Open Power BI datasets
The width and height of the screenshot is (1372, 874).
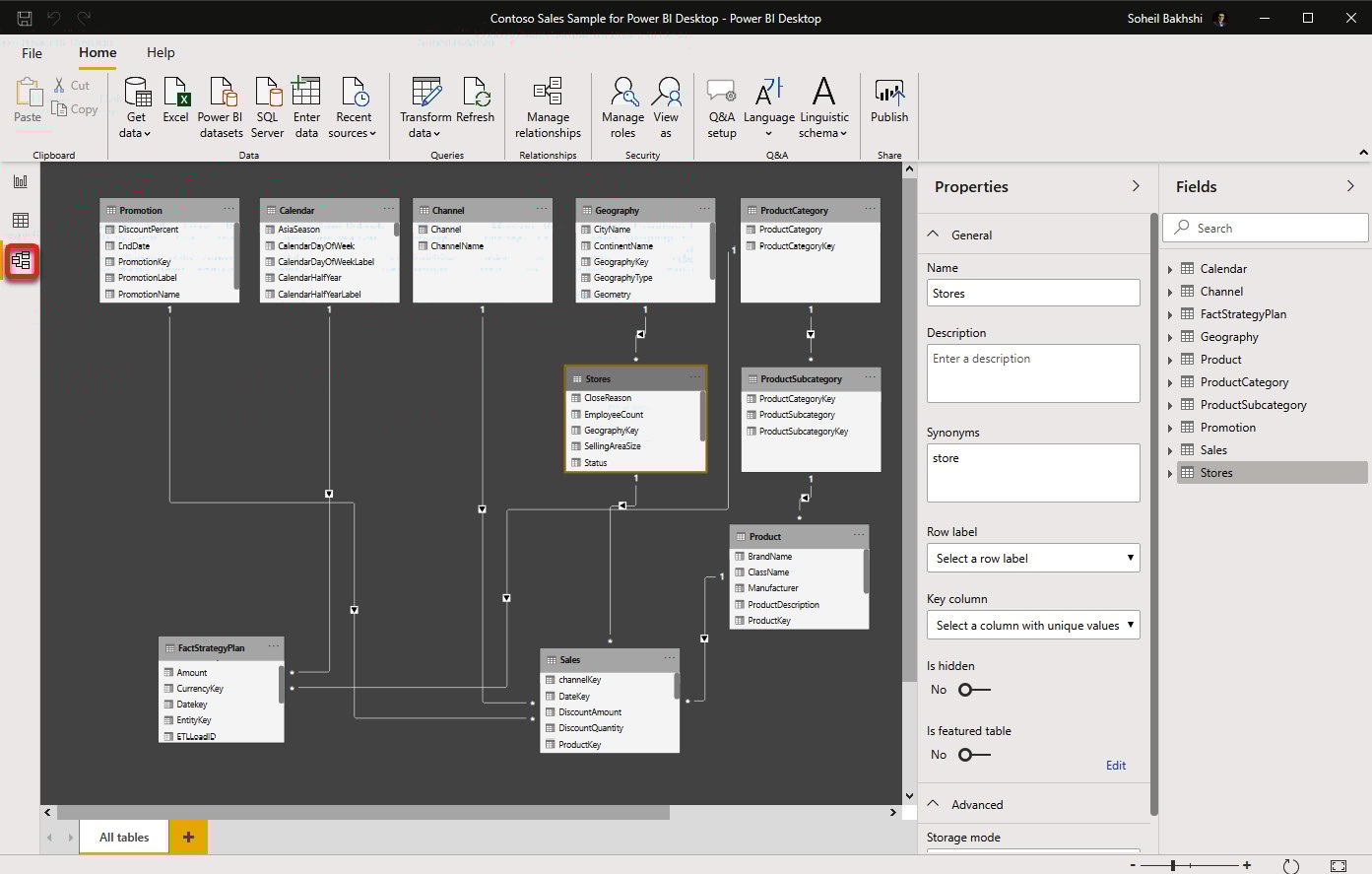coord(221,107)
